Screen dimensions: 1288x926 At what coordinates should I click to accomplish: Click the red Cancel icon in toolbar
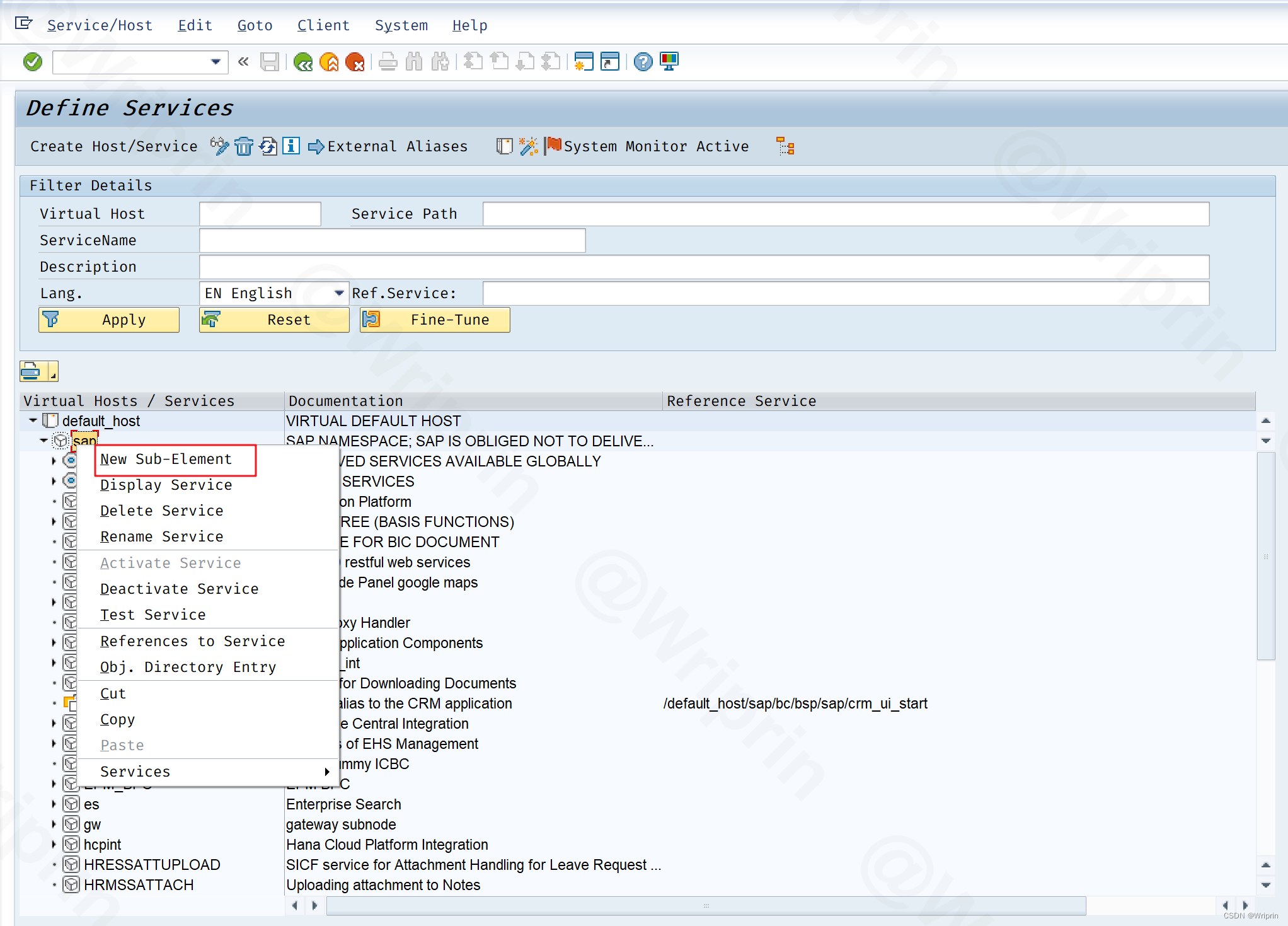355,62
